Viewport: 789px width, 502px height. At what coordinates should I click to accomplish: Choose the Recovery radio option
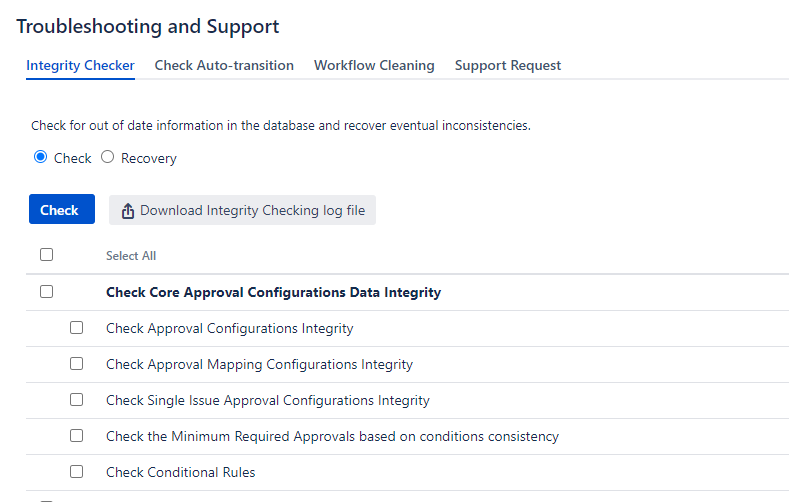[107, 157]
